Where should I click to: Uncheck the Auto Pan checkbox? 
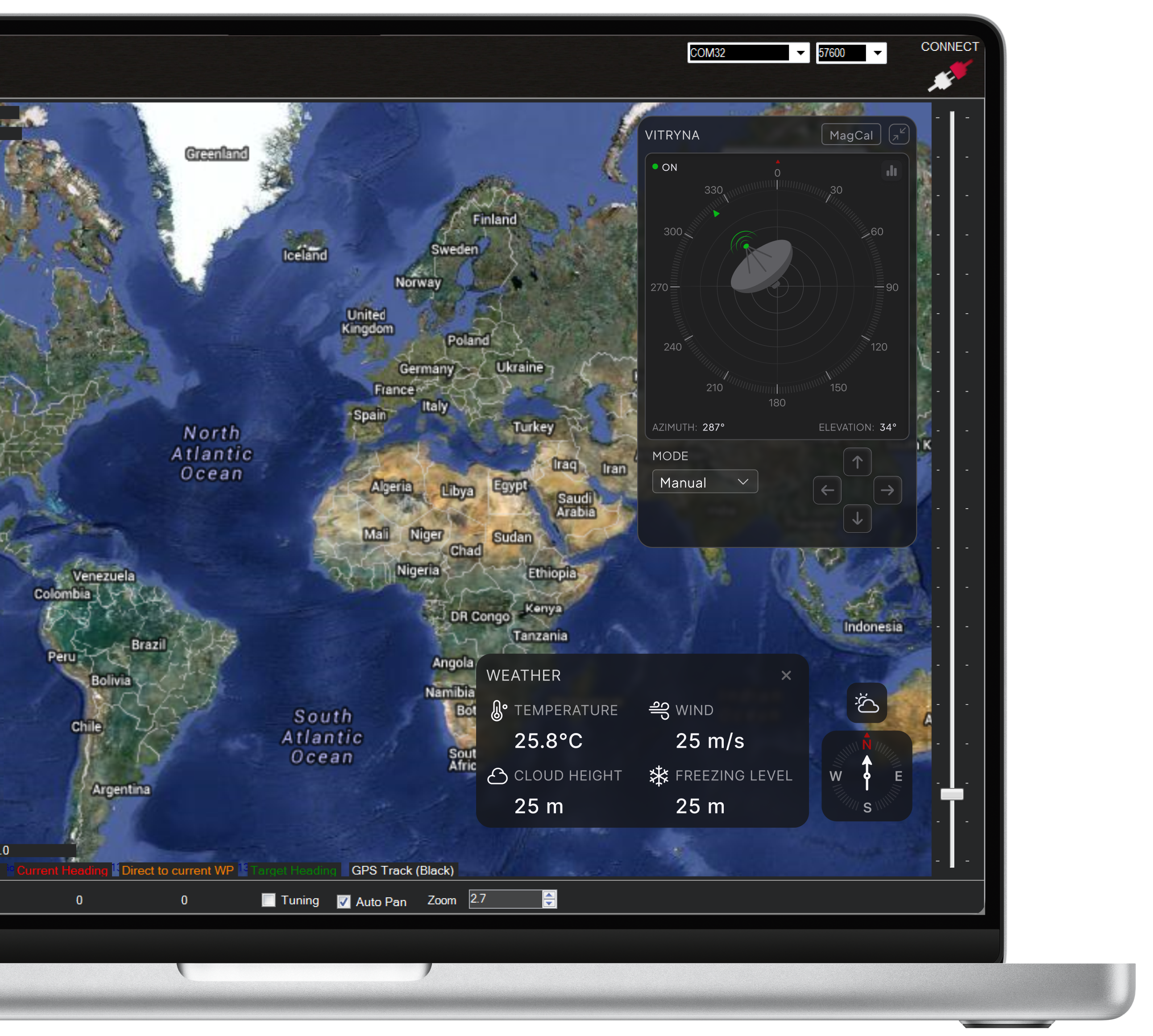[x=343, y=902]
